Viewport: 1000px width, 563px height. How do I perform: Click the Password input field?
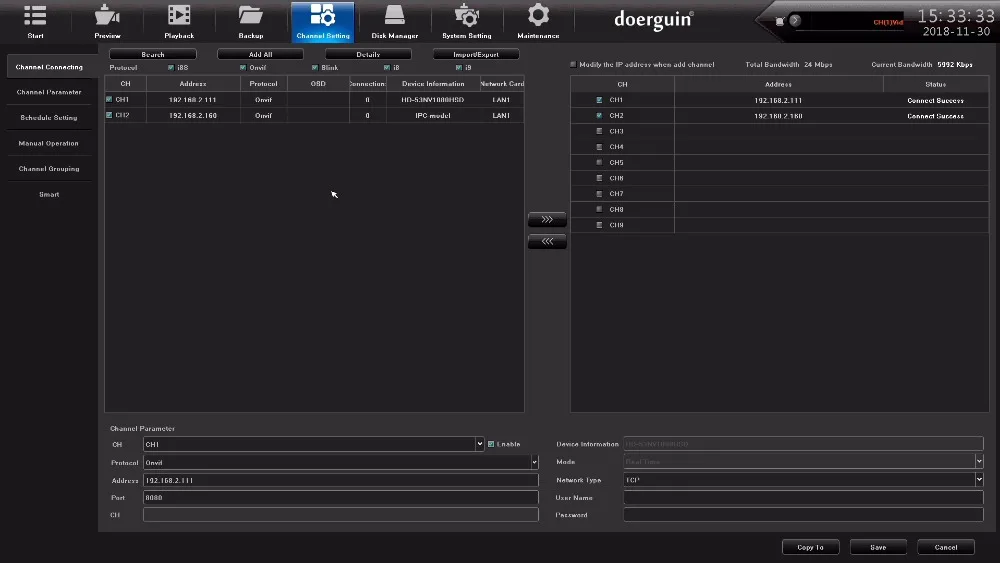point(803,515)
